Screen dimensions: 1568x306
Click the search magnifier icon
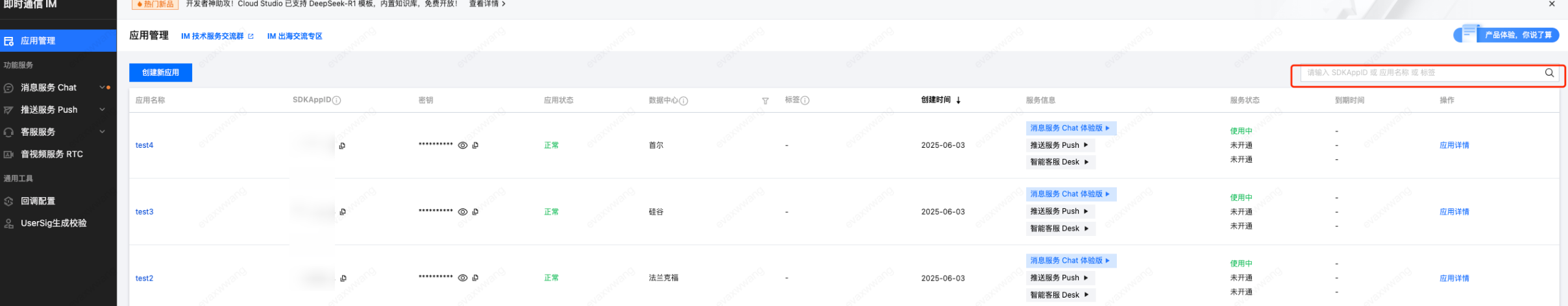click(1549, 73)
